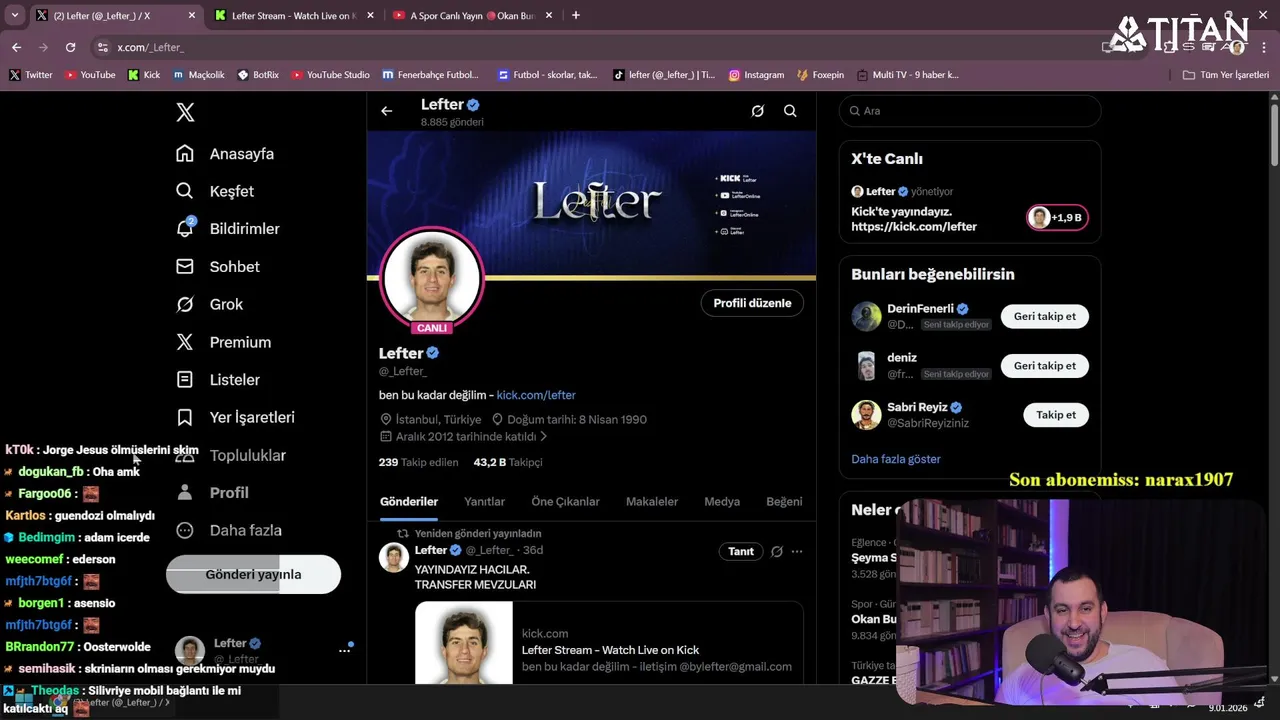The image size is (1280, 720).
Task: Click the address bar URL x.com/_Lefter_
Action: [x=150, y=47]
